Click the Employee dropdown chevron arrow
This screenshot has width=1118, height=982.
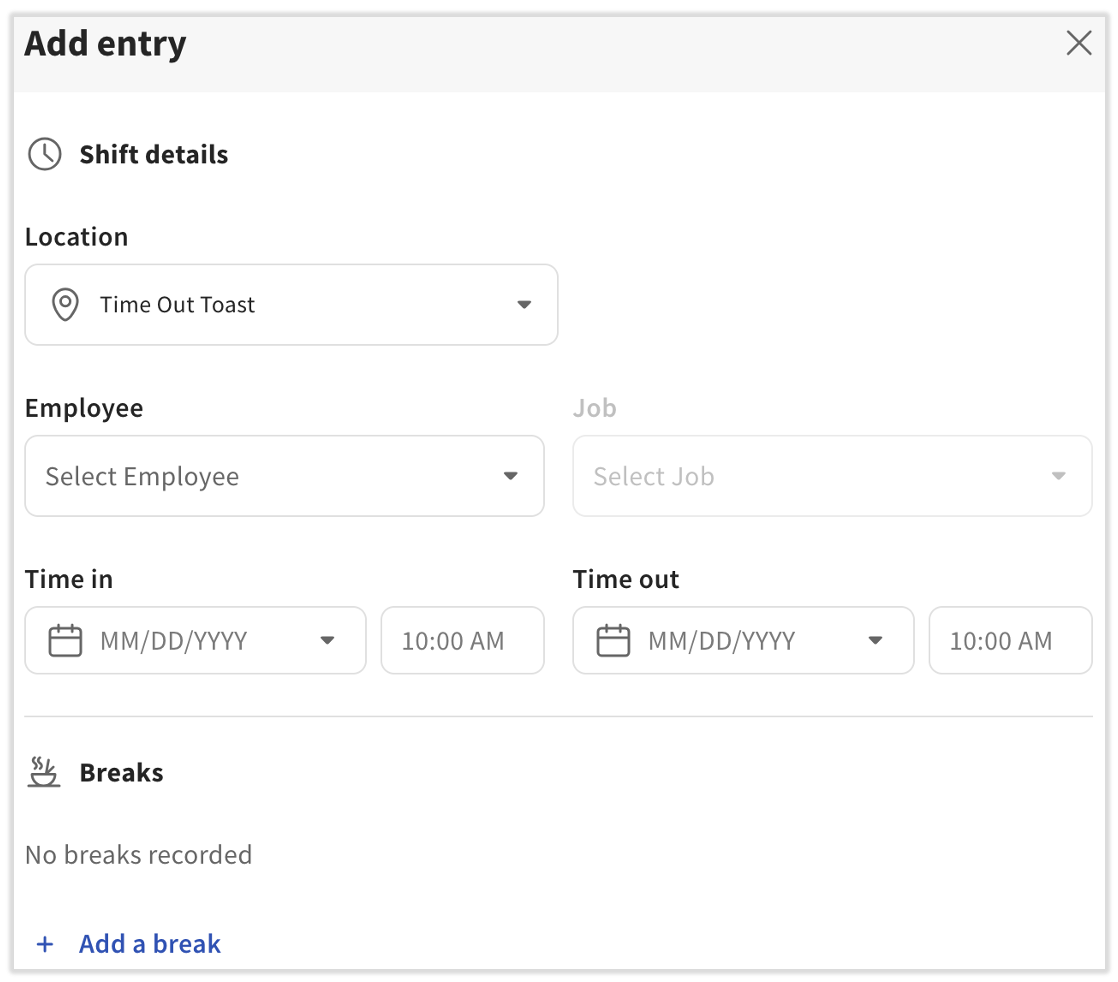tap(511, 476)
